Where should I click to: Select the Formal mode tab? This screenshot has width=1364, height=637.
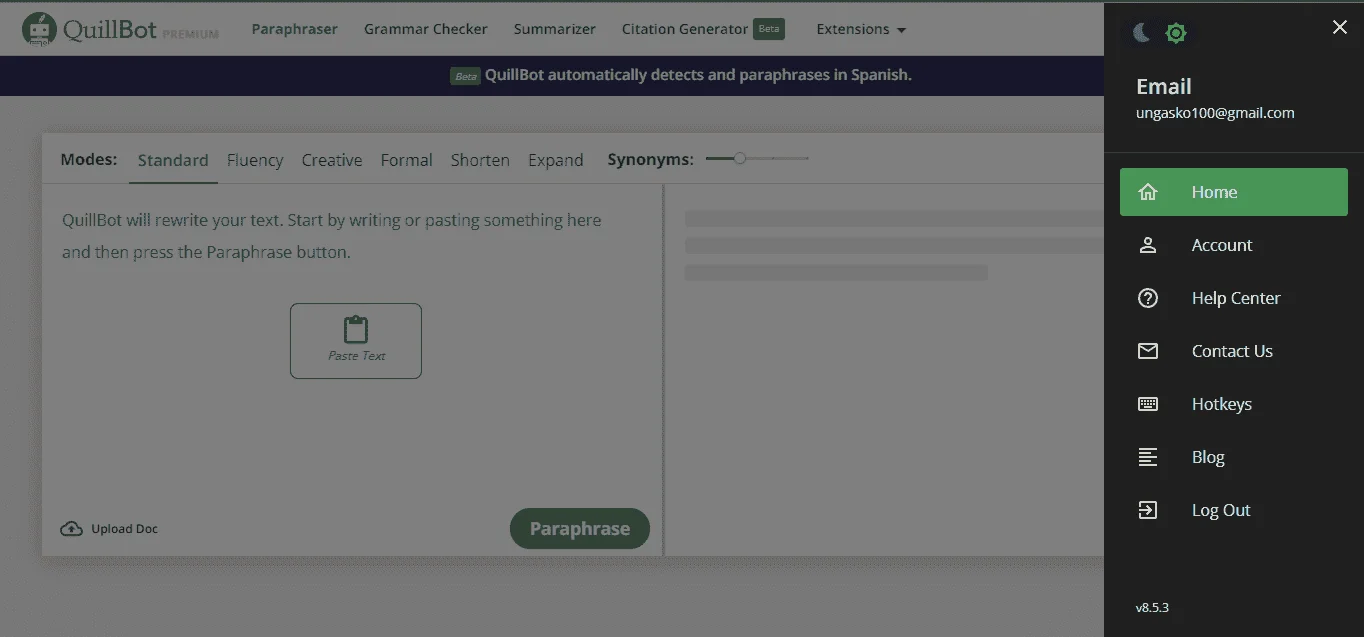click(x=406, y=160)
